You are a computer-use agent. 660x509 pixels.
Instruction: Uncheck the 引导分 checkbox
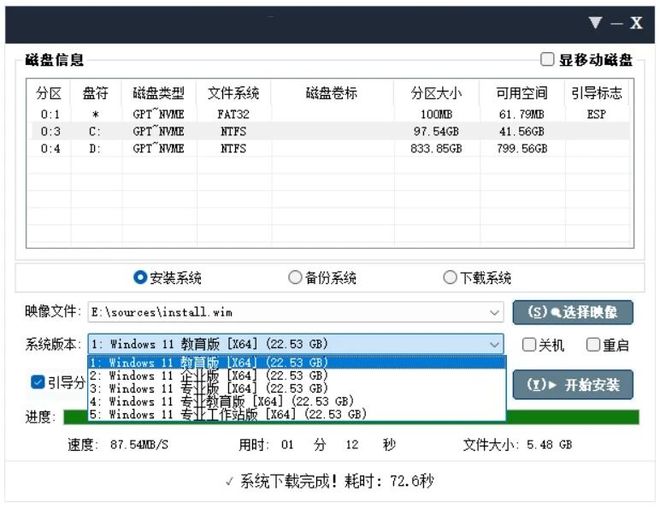[38, 382]
